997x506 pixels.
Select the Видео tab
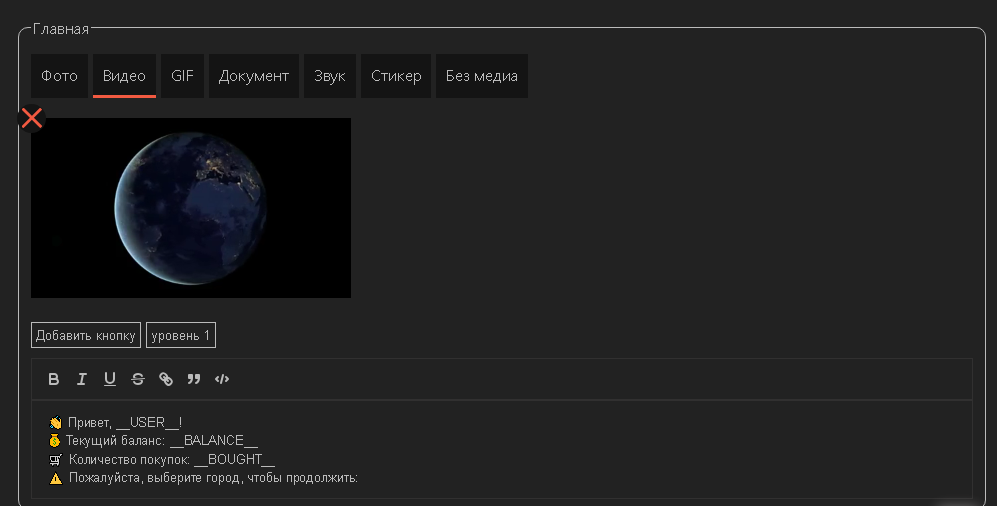tap(124, 76)
